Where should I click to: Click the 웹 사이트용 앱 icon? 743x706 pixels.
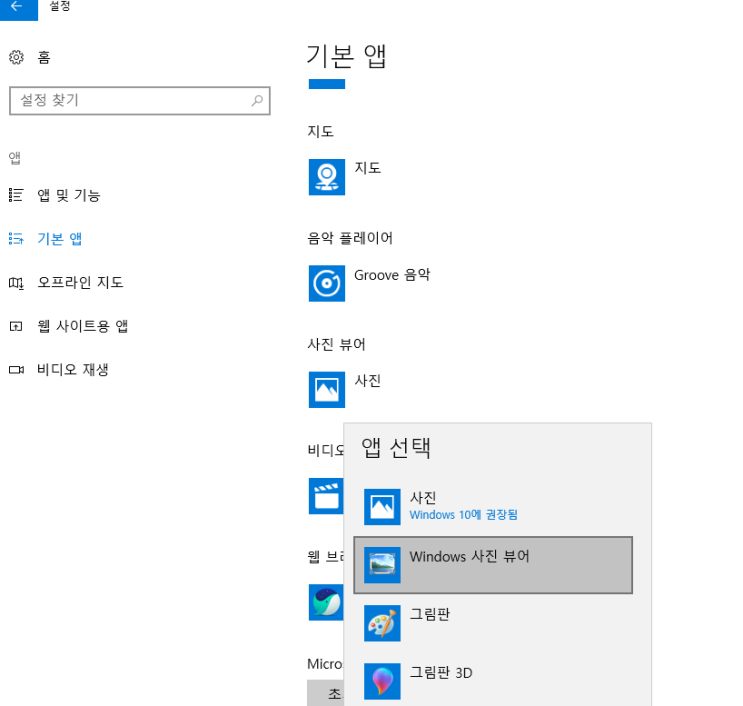pos(16,326)
